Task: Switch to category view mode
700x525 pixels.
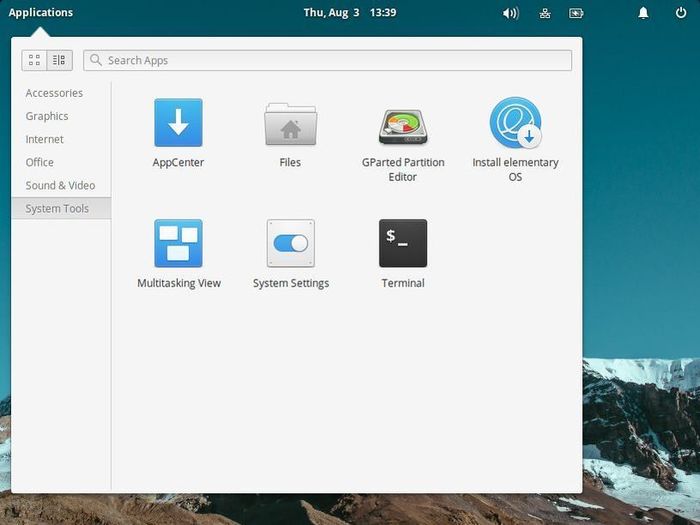Action: [x=59, y=60]
